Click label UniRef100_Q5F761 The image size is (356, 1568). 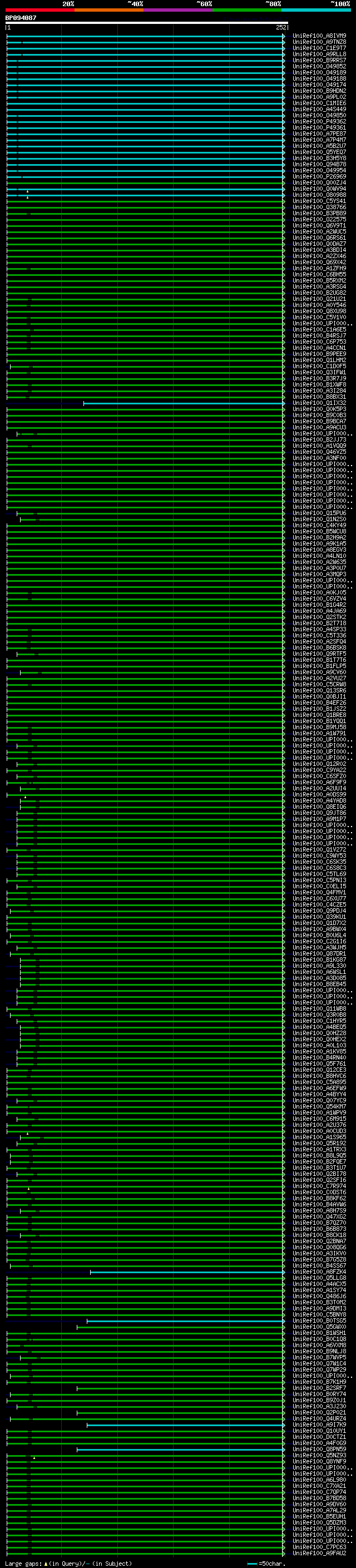point(319,1064)
